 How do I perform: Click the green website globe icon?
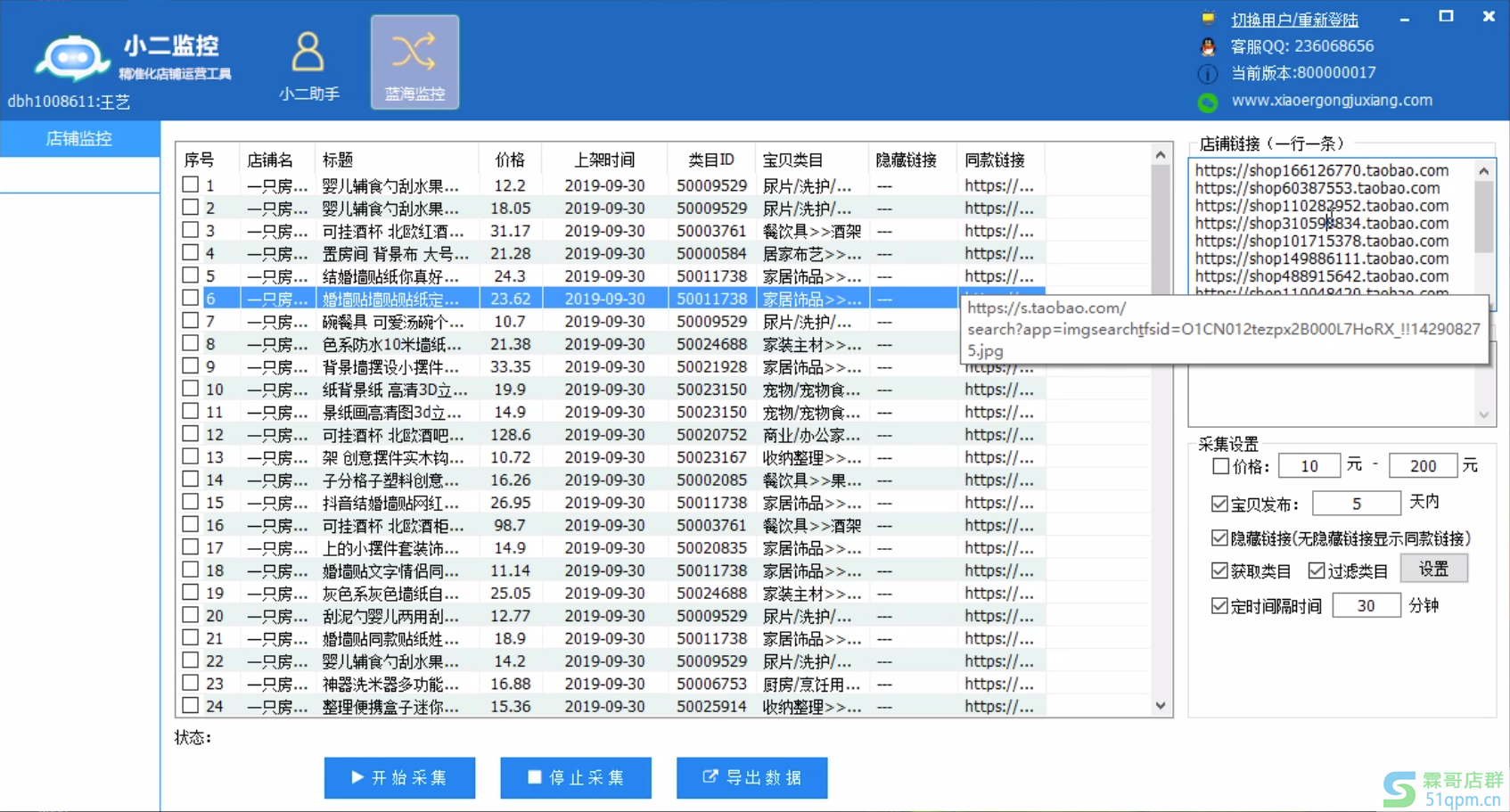1208,102
